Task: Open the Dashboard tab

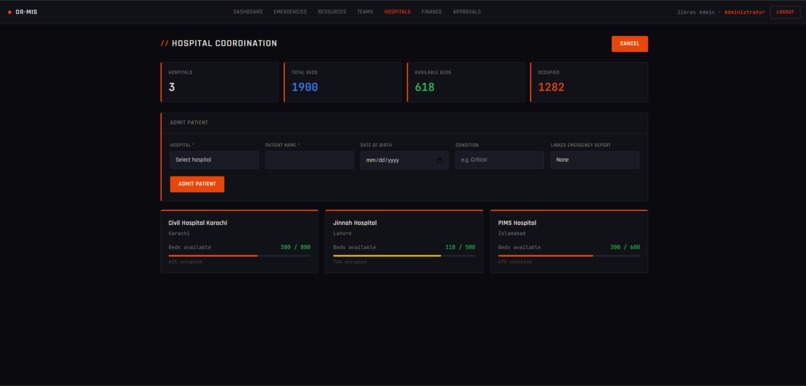Action: tap(248, 12)
